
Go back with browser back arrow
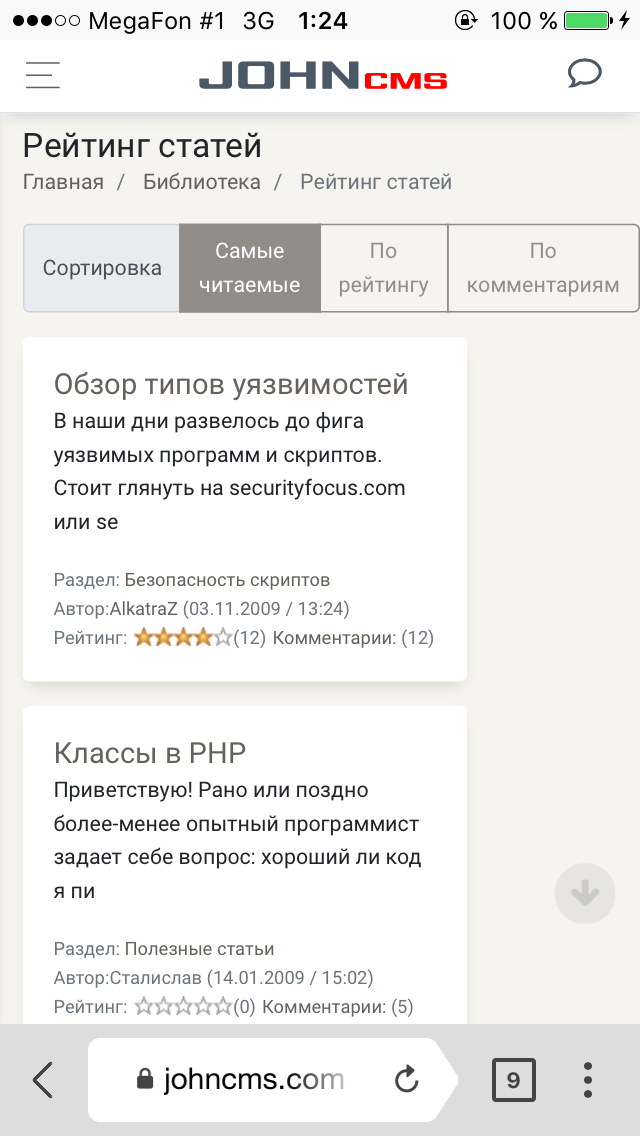click(43, 1080)
